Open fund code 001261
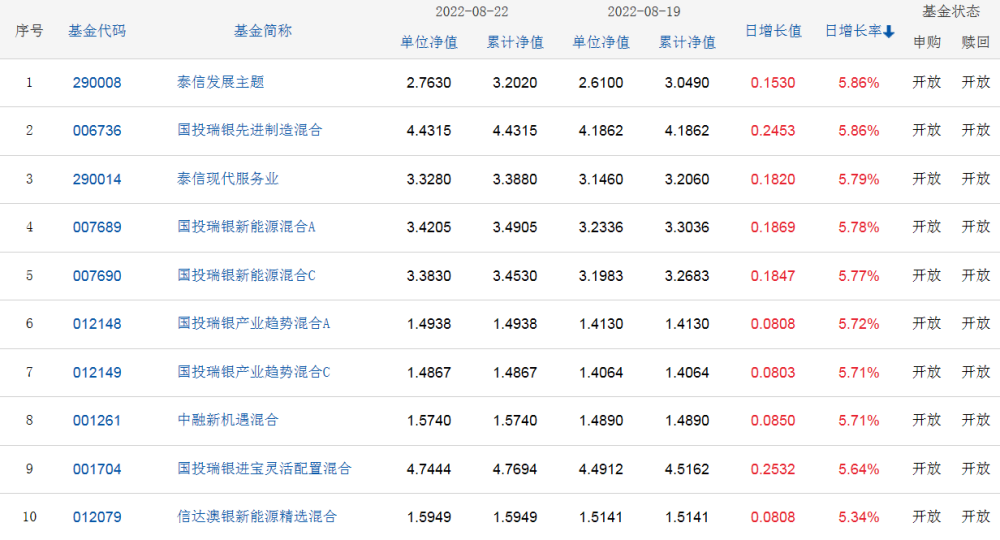Screen dimensions: 1000x540 tap(97, 421)
